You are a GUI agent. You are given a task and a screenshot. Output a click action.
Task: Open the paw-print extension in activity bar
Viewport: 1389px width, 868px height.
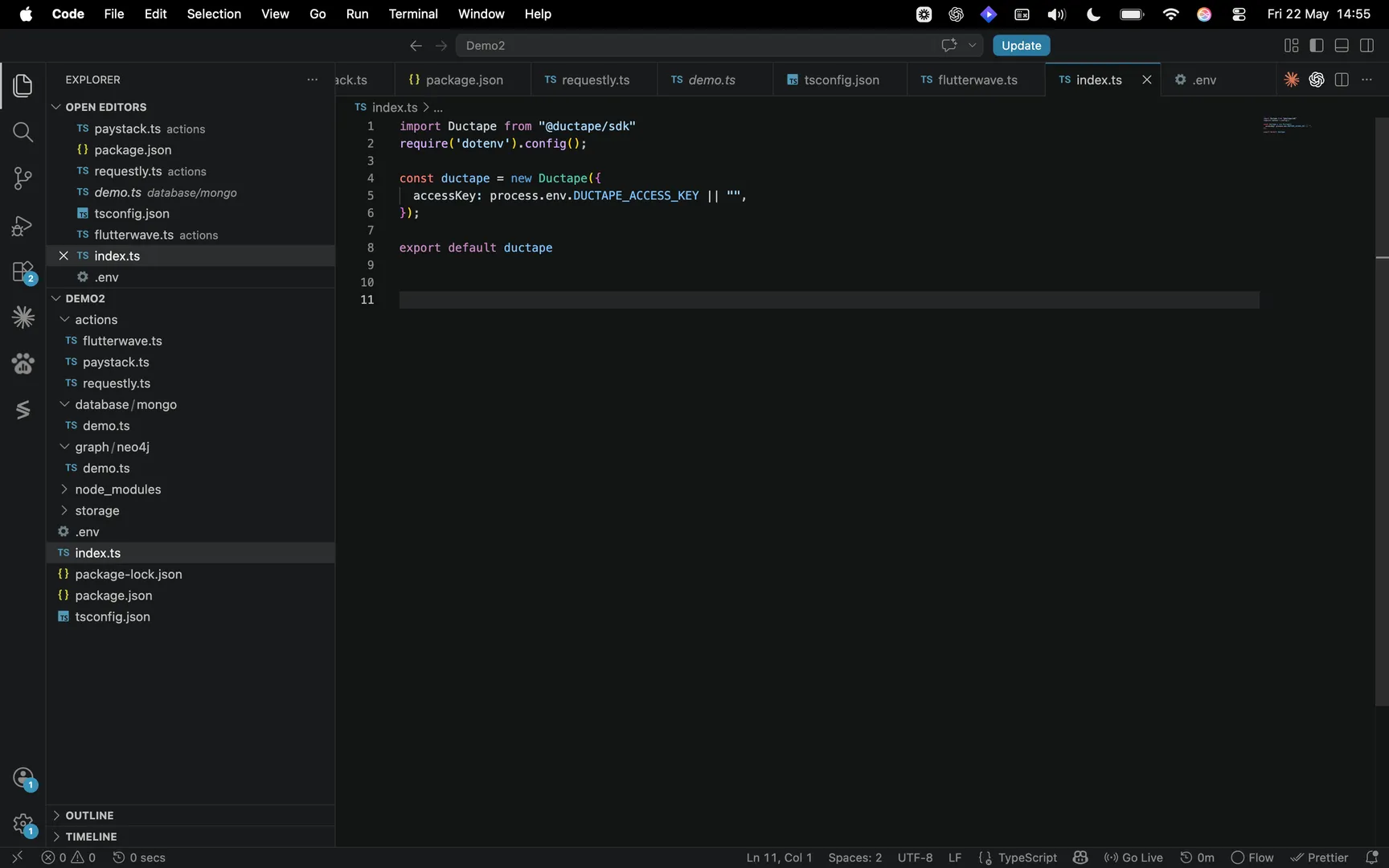pos(23,364)
